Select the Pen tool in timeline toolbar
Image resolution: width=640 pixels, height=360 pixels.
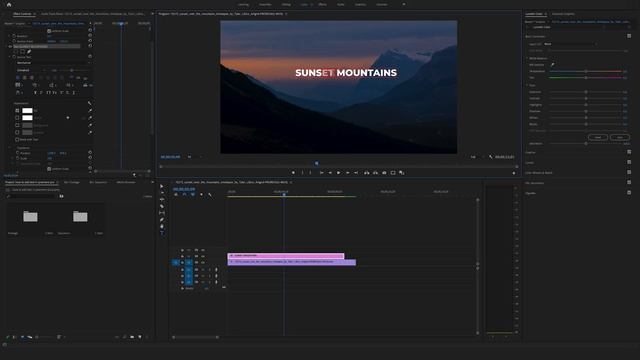pos(162,220)
